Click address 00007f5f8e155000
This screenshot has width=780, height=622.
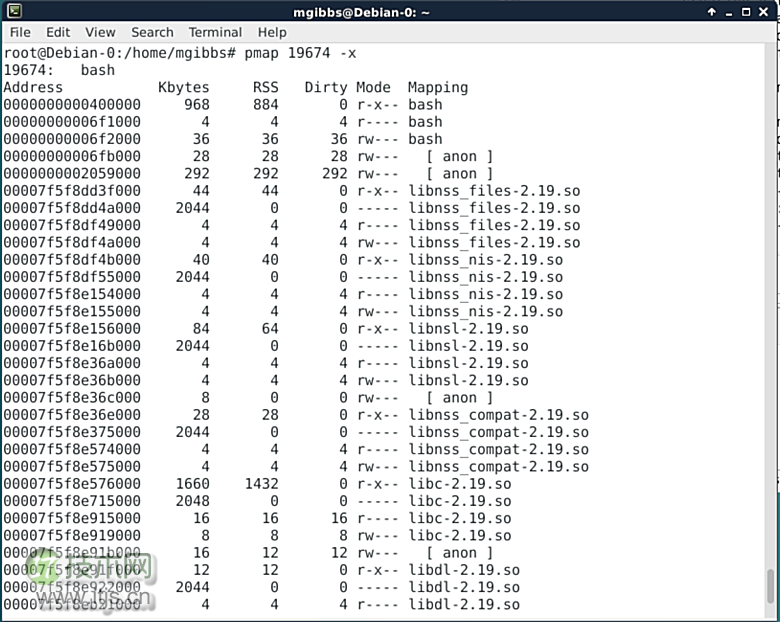pyautogui.click(x=72, y=311)
